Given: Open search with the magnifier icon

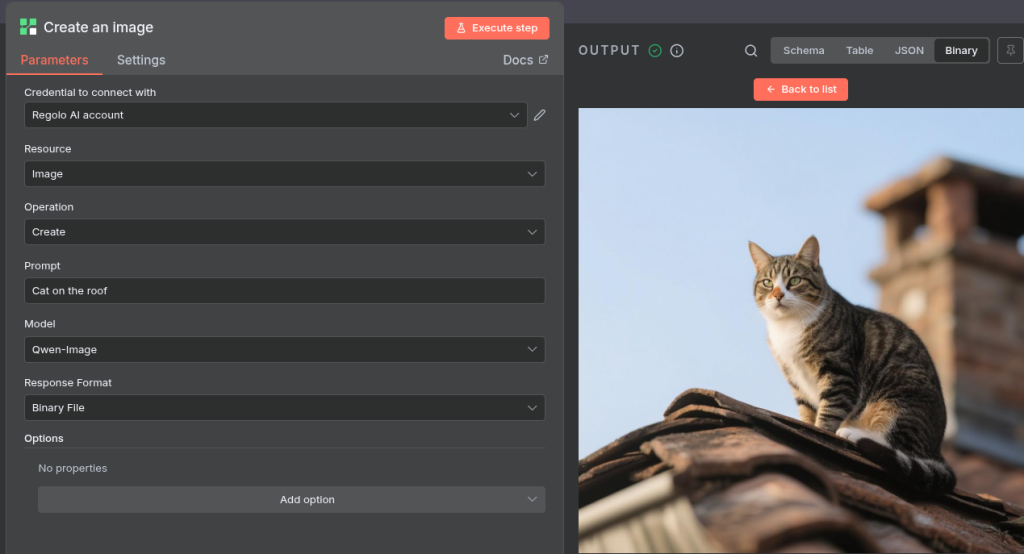Looking at the screenshot, I should click(x=751, y=51).
